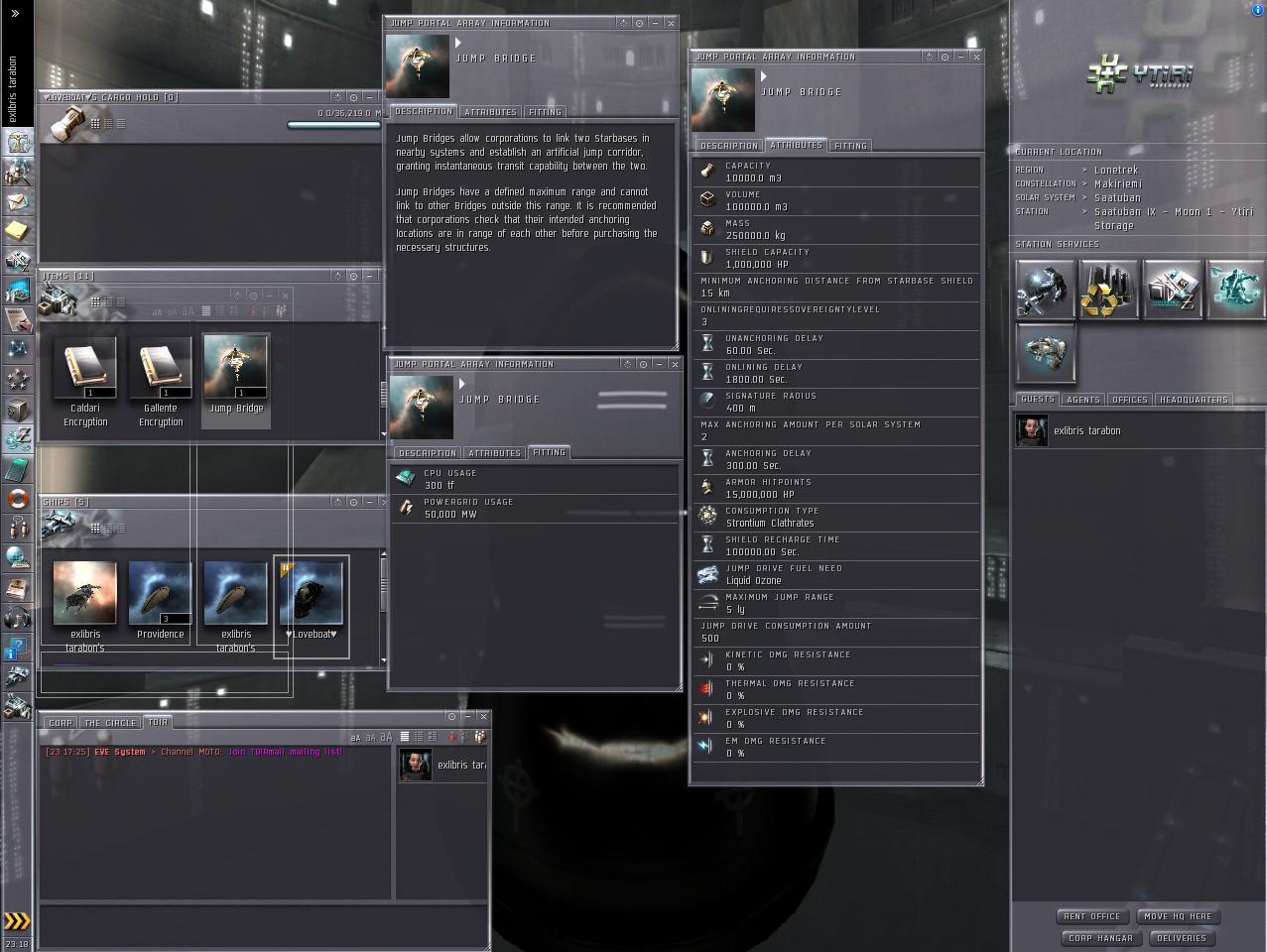Image resolution: width=1267 pixels, height=952 pixels.
Task: Click Lonetrek region name
Action: pyautogui.click(x=1116, y=170)
